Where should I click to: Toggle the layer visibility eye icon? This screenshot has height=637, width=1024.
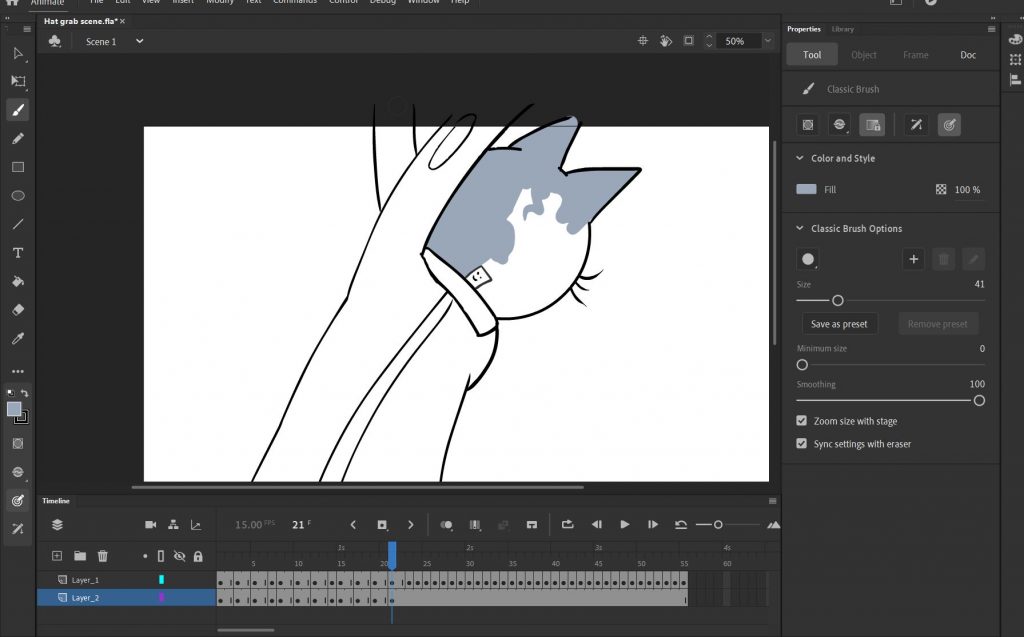click(x=180, y=556)
